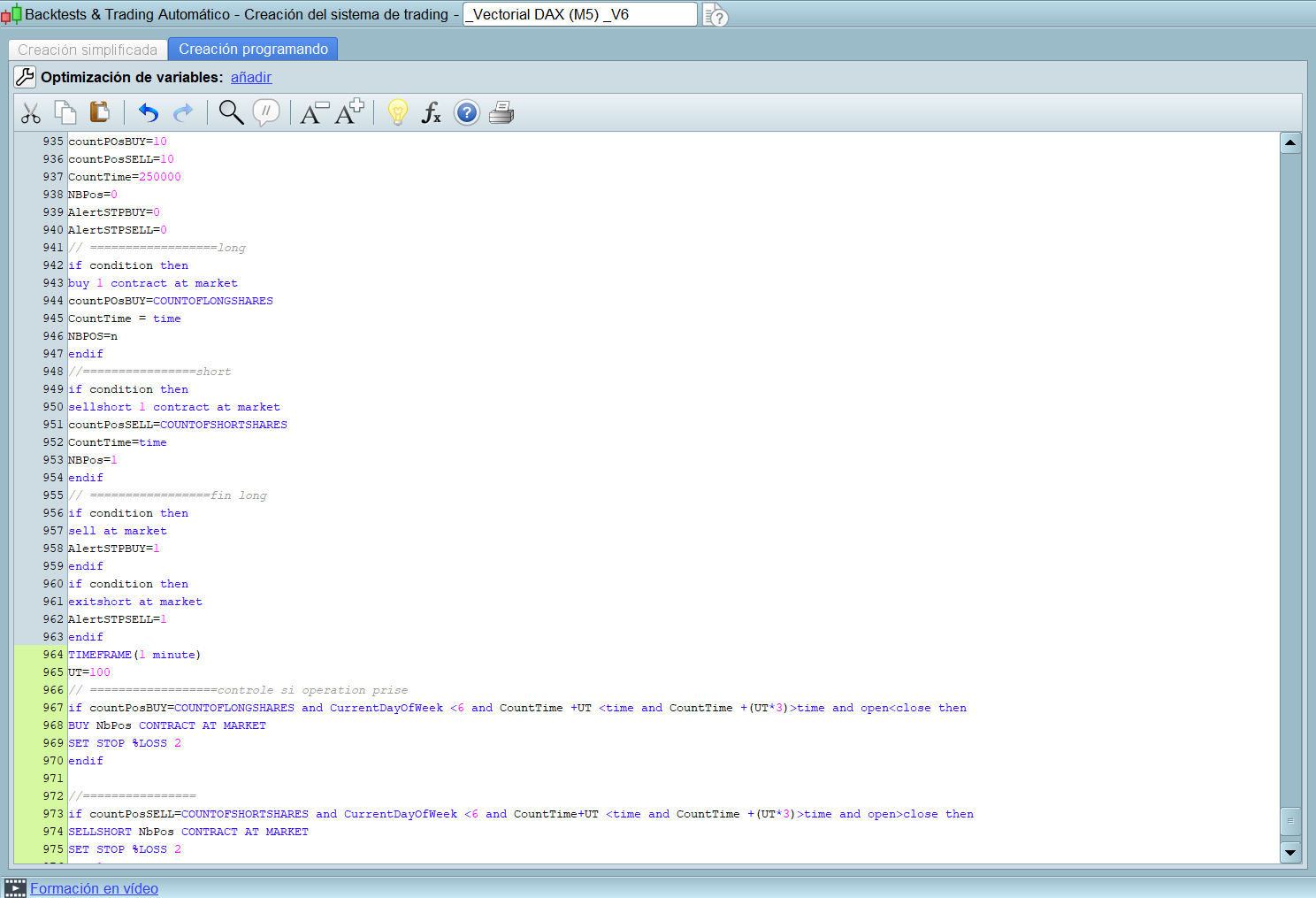Click the 'long' comment on line 941
Screen dimensions: 1316x898
click(157, 248)
